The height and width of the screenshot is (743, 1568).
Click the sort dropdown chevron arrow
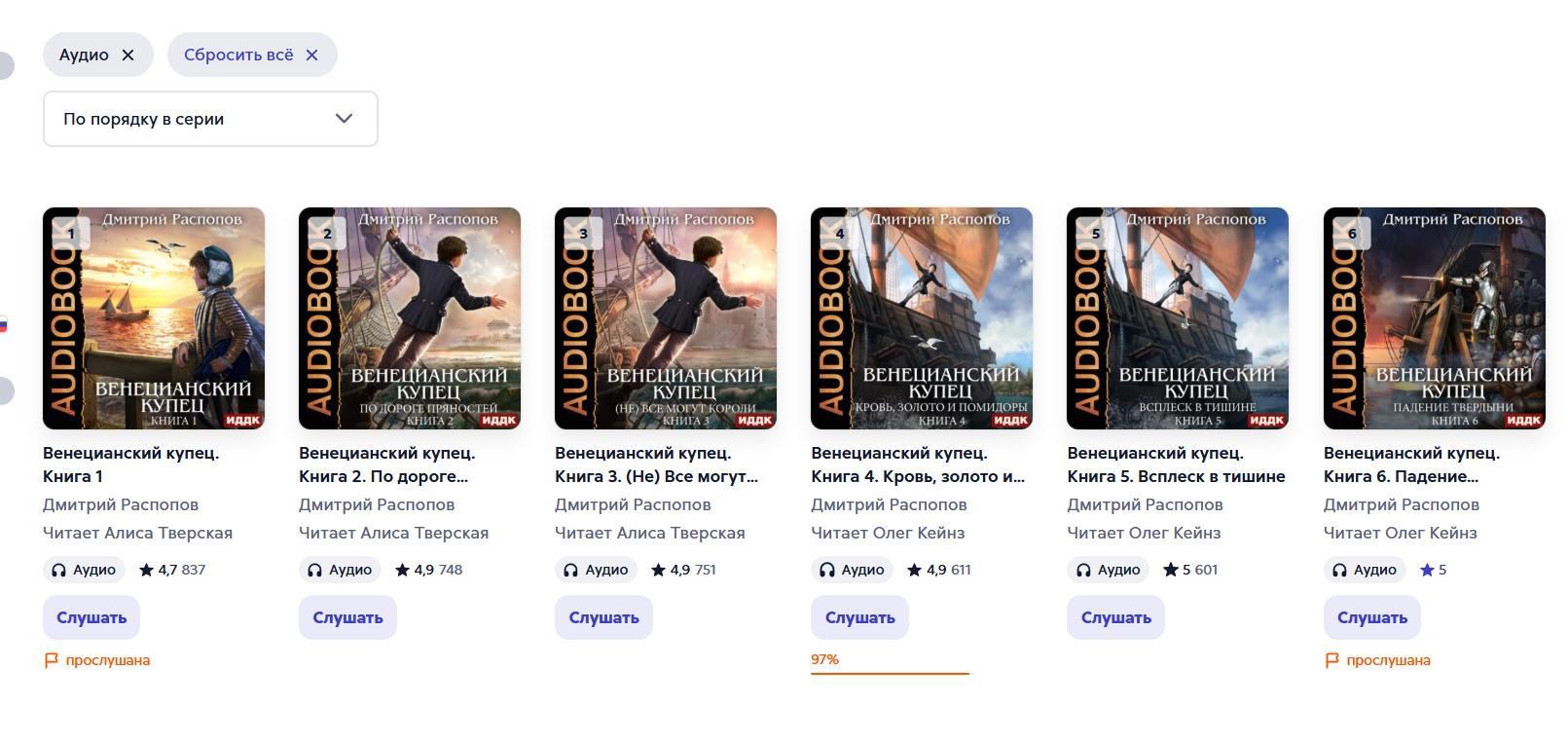click(344, 119)
